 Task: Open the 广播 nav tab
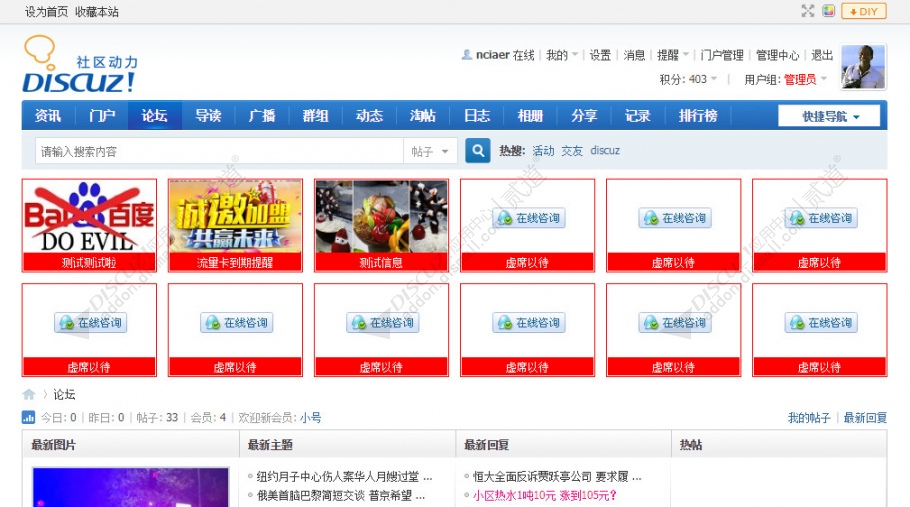coord(262,115)
